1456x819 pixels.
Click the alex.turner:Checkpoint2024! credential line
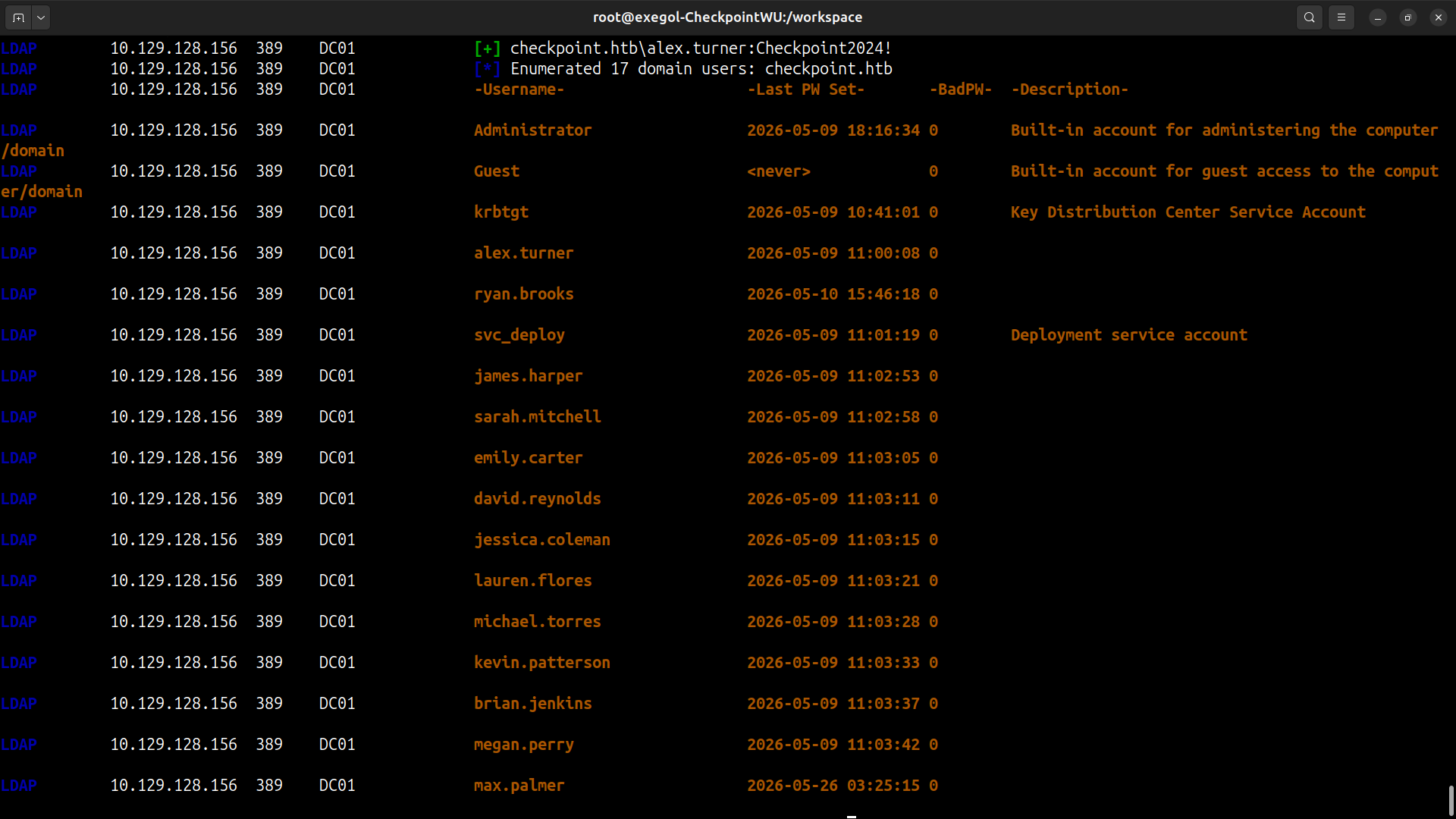click(x=701, y=49)
